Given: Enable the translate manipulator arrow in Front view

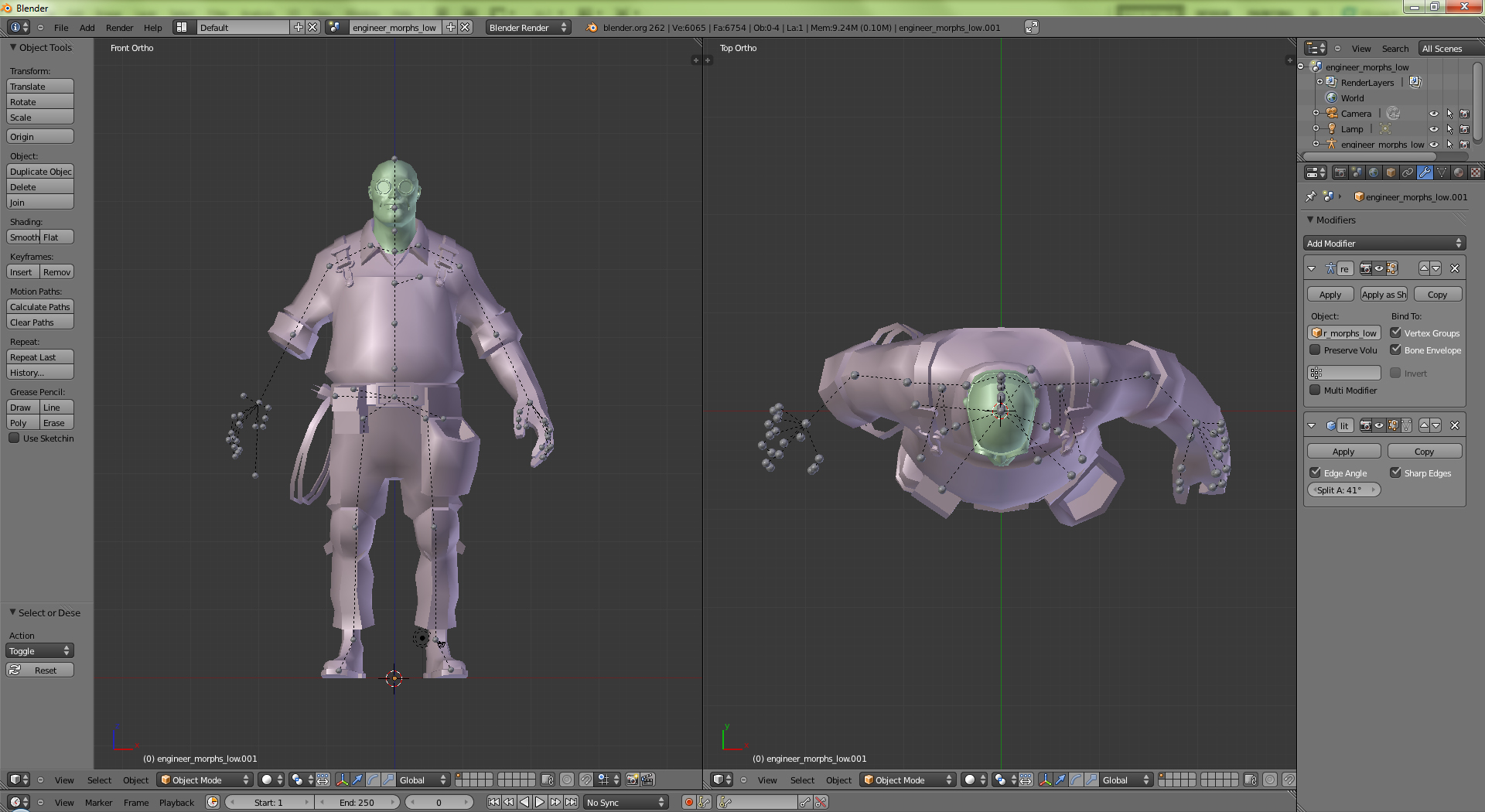Looking at the screenshot, I should [357, 780].
